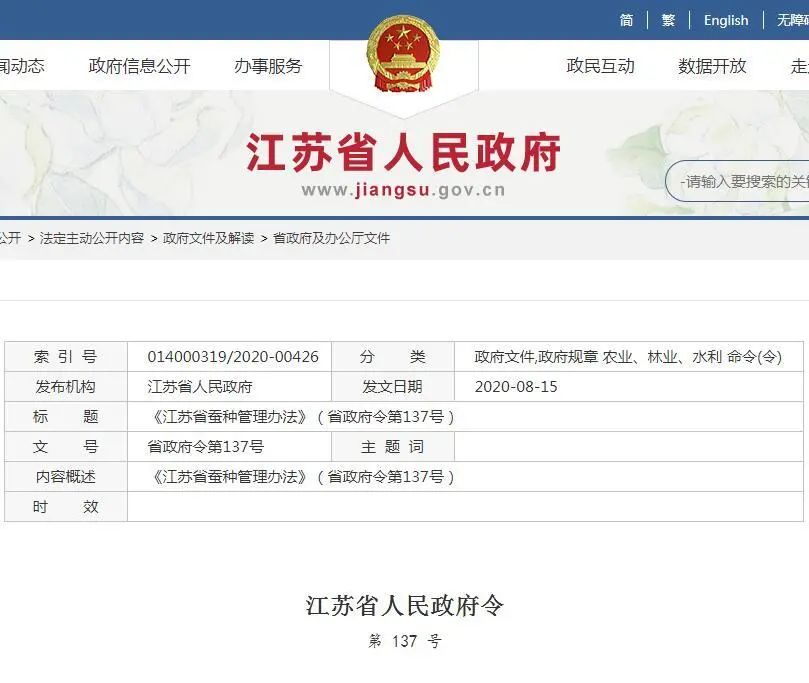Click the 江苏省人民政府 site title
This screenshot has height=683, width=809.
coord(403,152)
